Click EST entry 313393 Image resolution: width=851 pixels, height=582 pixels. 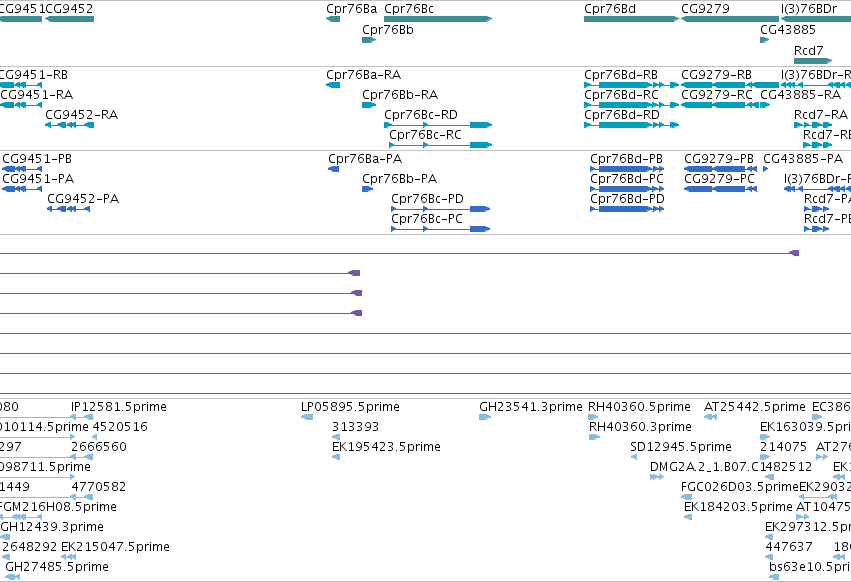click(355, 427)
